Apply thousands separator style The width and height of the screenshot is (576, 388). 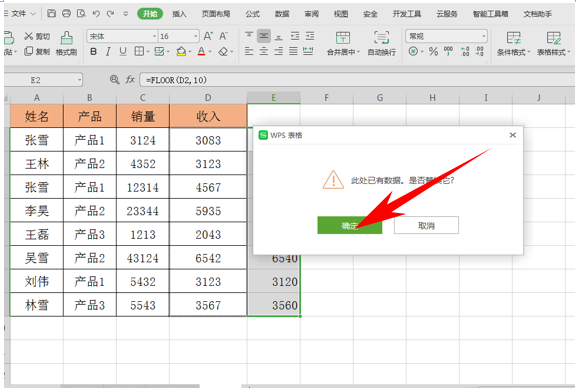(449, 51)
